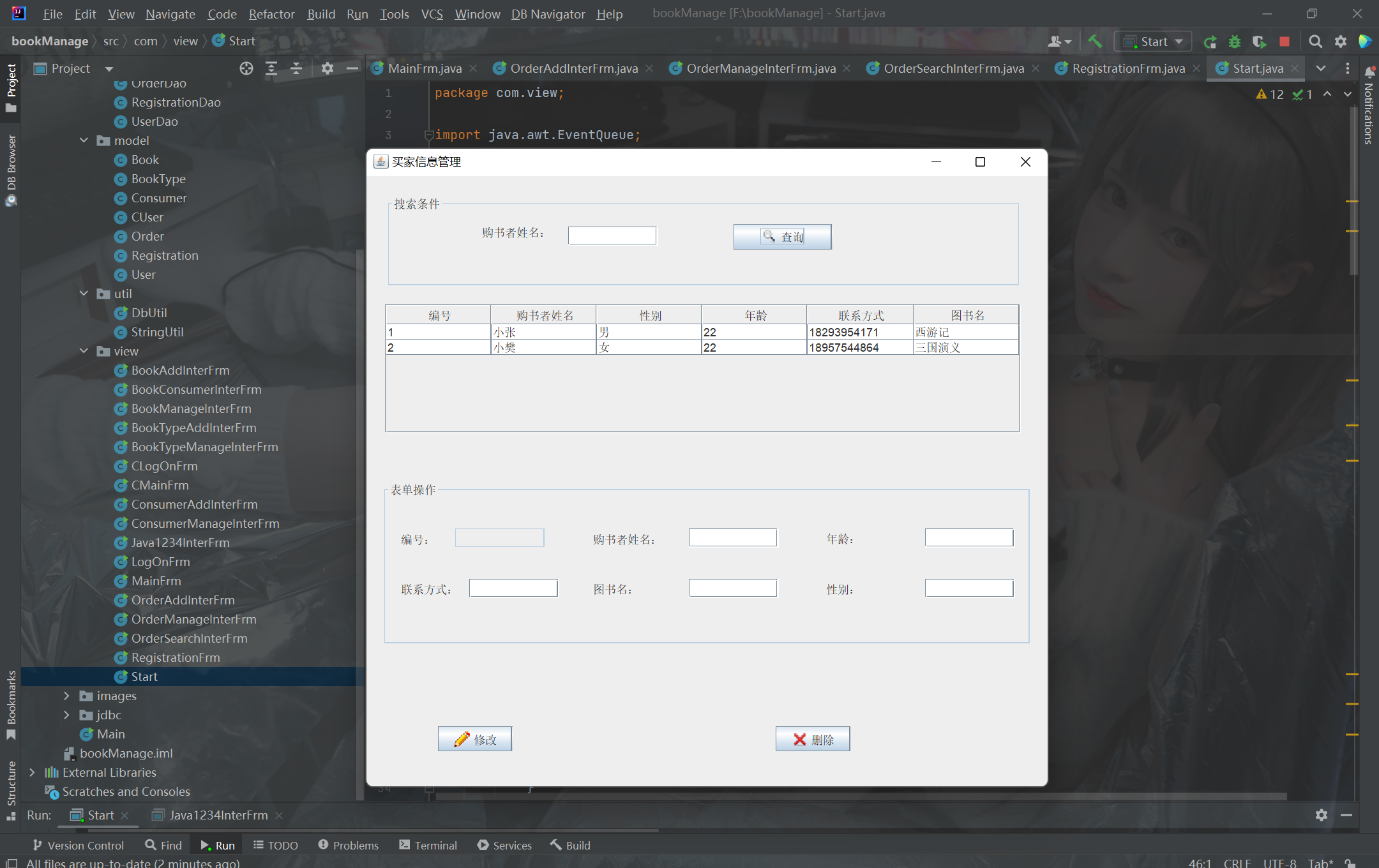
Task: Close the MainFrm.java editor tab
Action: click(473, 68)
